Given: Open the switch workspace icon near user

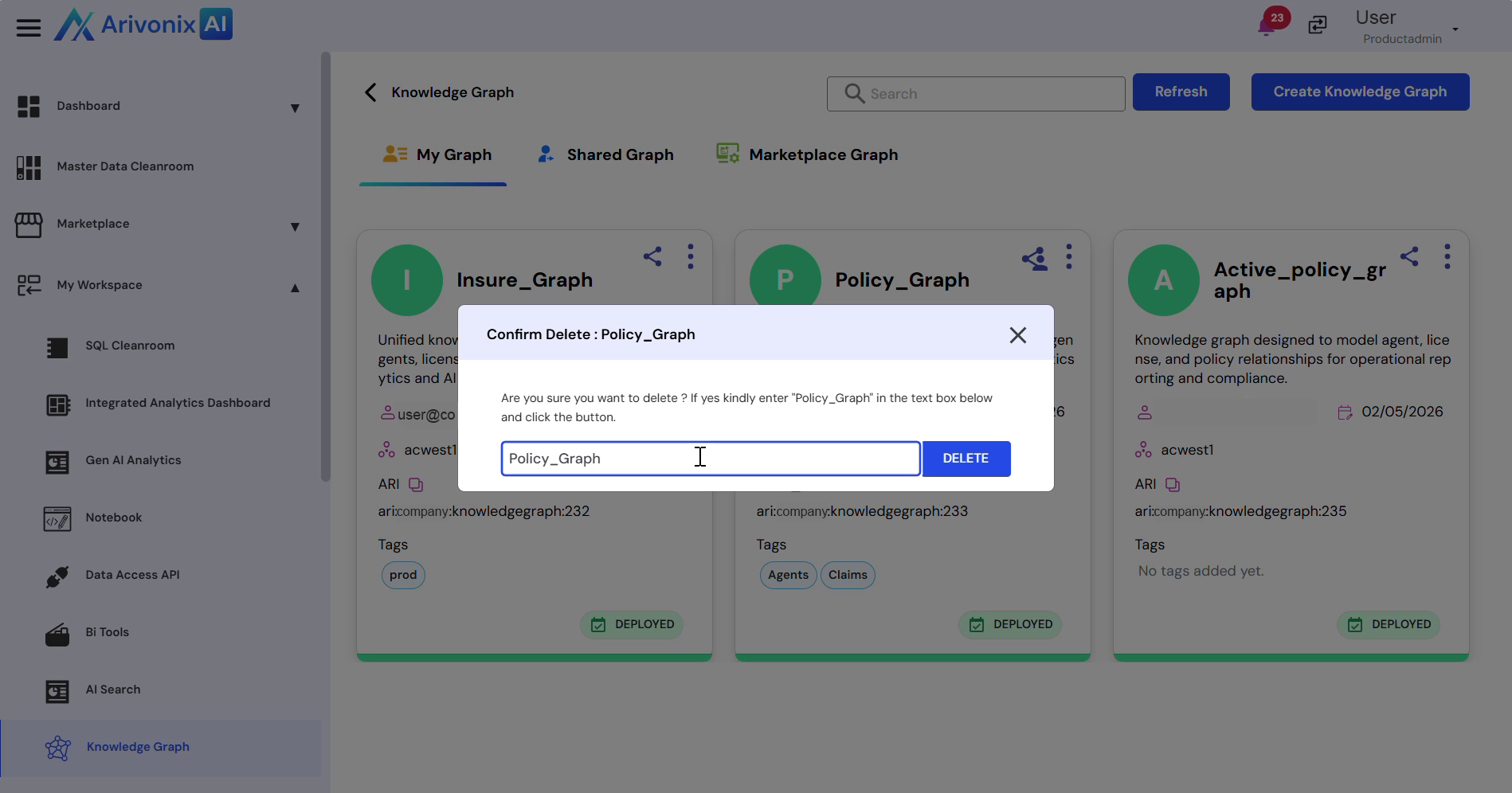Looking at the screenshot, I should [x=1318, y=25].
